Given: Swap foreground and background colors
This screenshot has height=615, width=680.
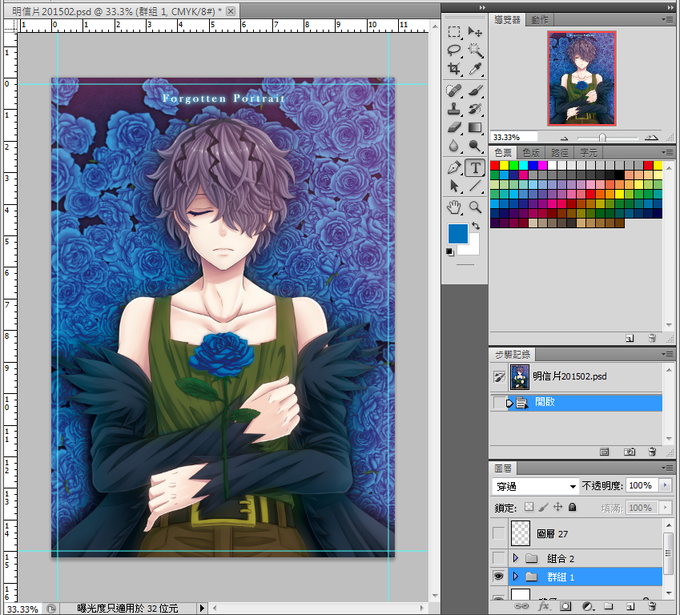Looking at the screenshot, I should point(476,226).
